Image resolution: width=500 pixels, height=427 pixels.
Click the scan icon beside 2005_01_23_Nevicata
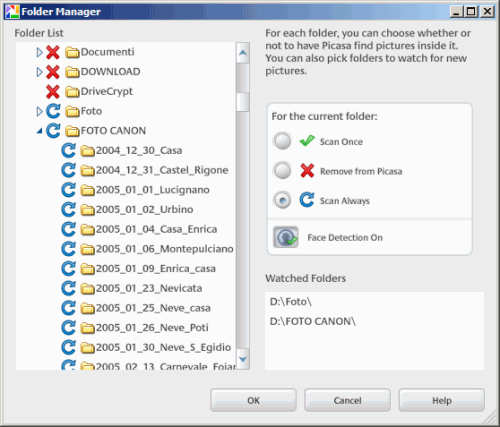[x=69, y=288]
